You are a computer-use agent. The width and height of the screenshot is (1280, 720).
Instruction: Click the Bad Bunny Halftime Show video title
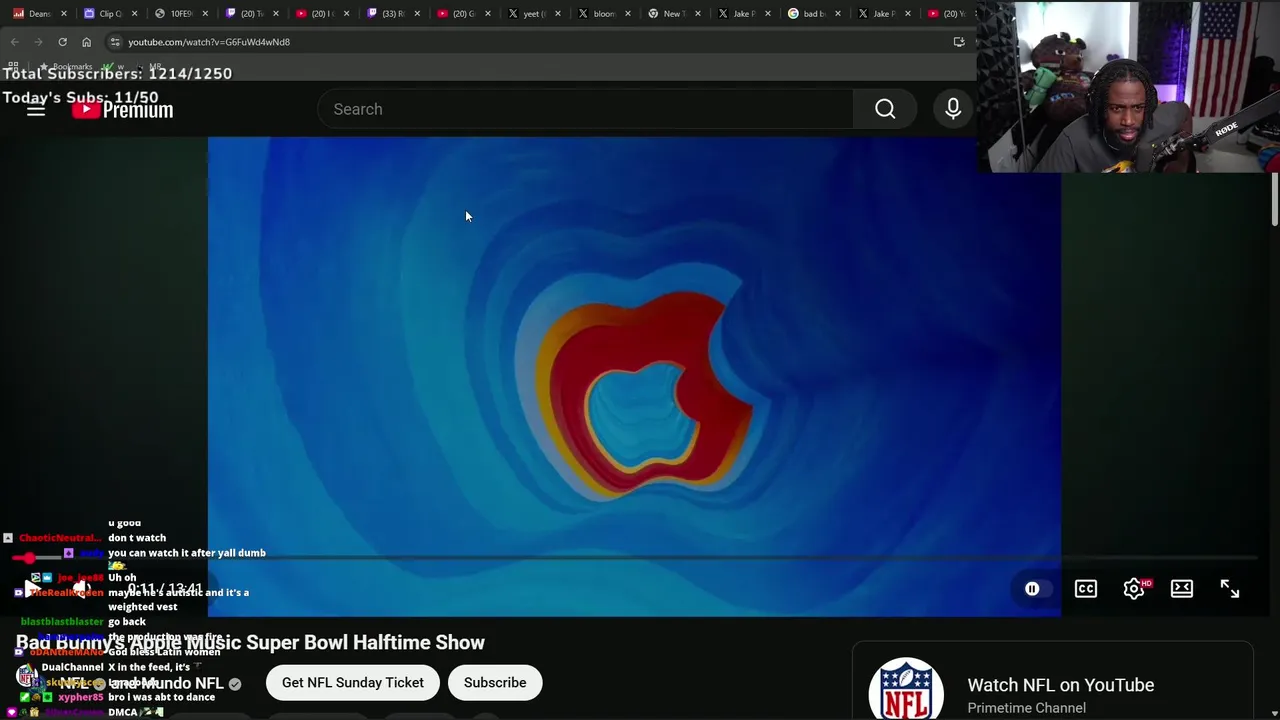250,643
